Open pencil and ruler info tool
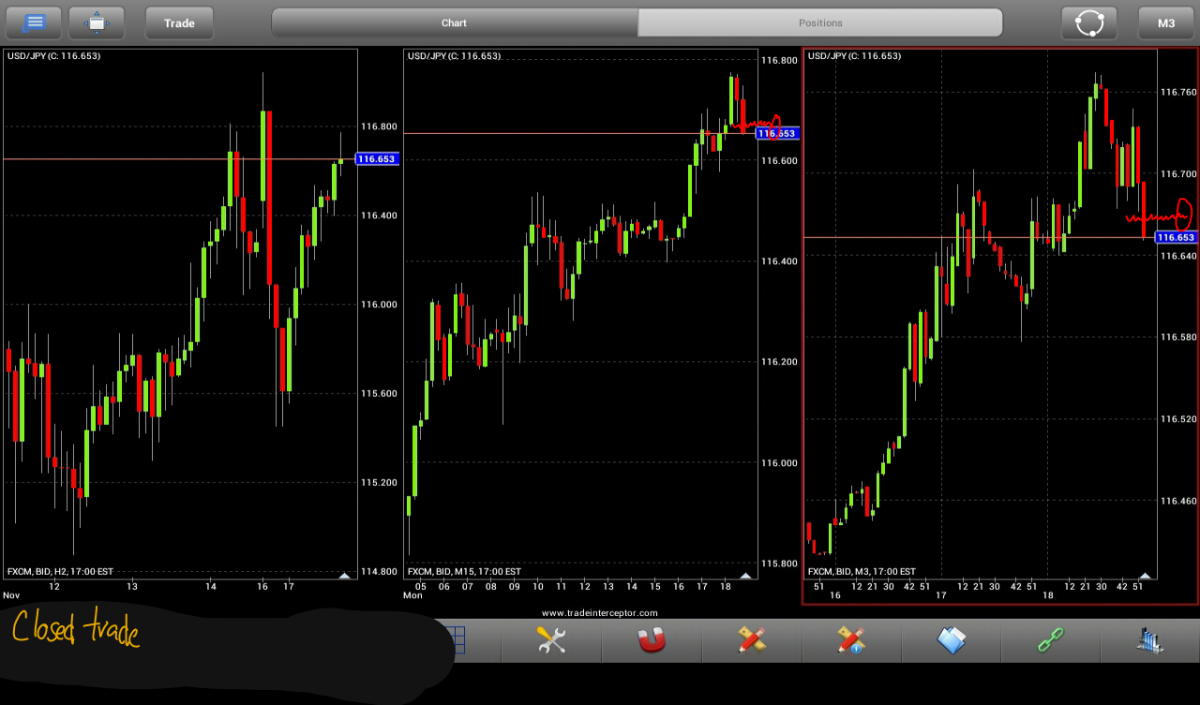The width and height of the screenshot is (1200, 705). click(x=851, y=640)
